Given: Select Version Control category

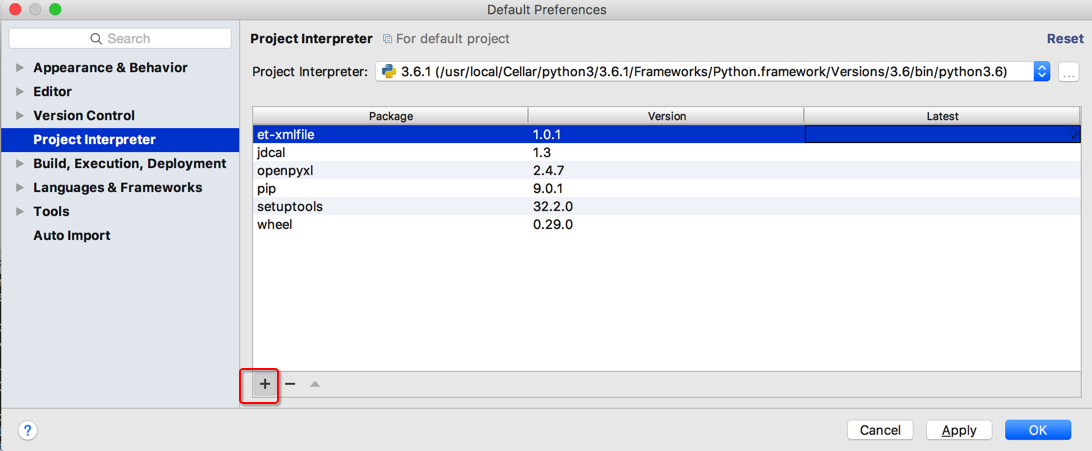Looking at the screenshot, I should [x=84, y=116].
